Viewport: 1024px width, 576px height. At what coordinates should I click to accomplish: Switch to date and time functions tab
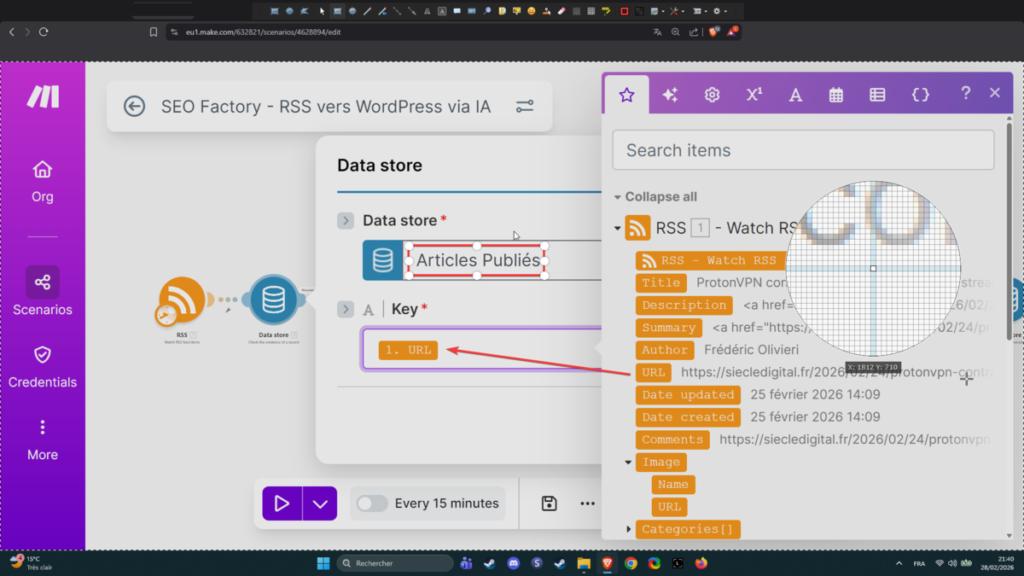pos(836,94)
